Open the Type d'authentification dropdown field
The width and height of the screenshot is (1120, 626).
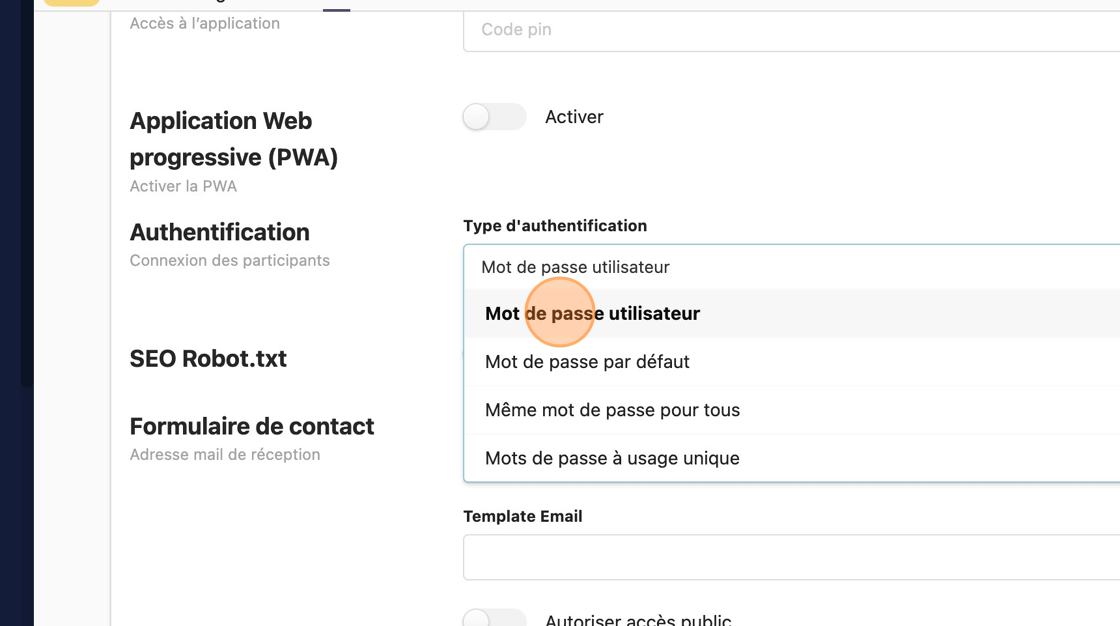click(x=790, y=267)
